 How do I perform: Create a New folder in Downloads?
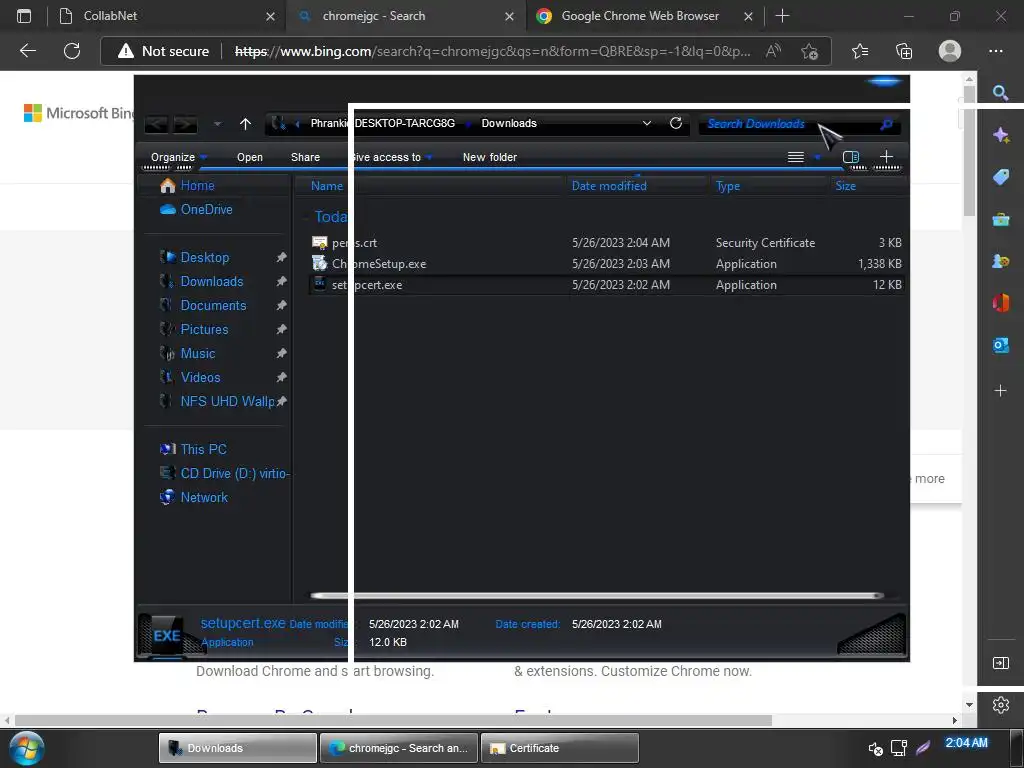[x=490, y=157]
